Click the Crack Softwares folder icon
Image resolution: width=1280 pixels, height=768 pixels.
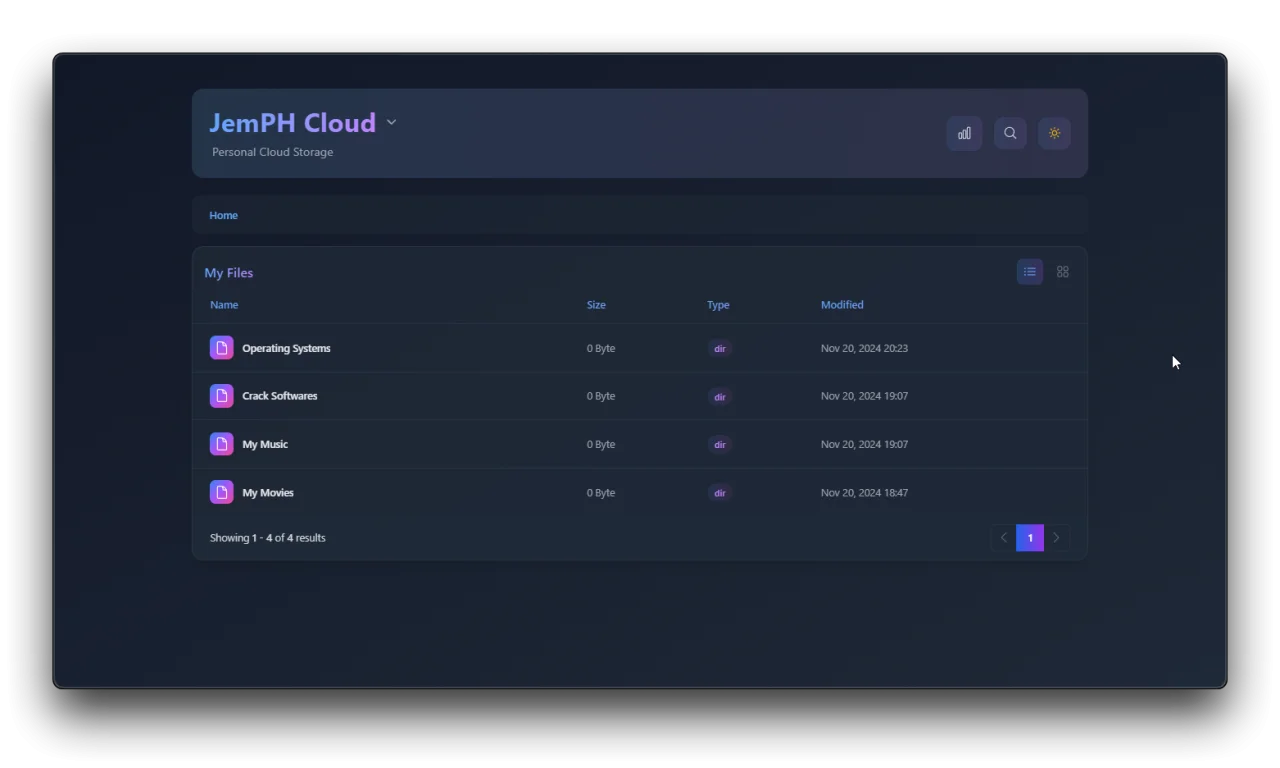pyautogui.click(x=221, y=396)
